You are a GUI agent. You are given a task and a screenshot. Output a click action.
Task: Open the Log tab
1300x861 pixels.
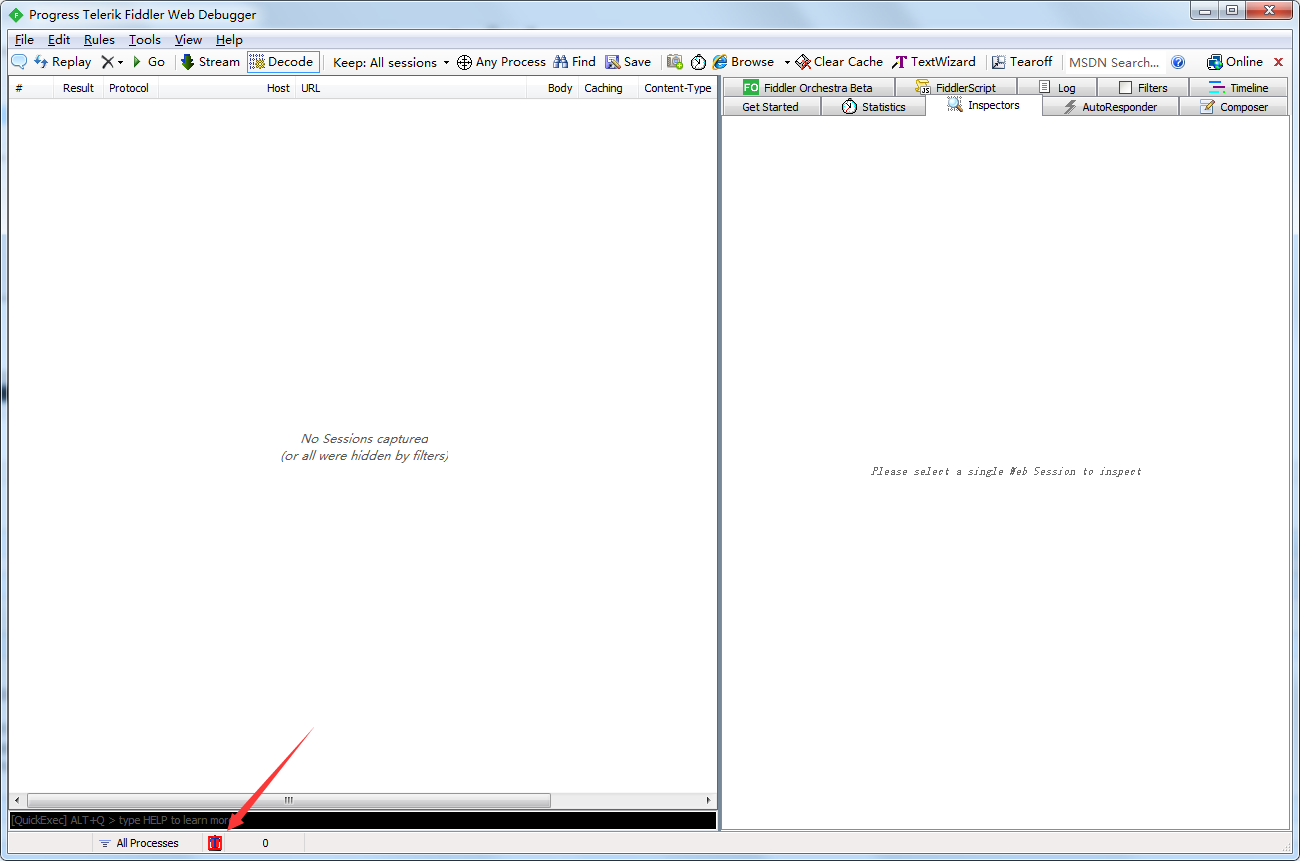point(1057,88)
